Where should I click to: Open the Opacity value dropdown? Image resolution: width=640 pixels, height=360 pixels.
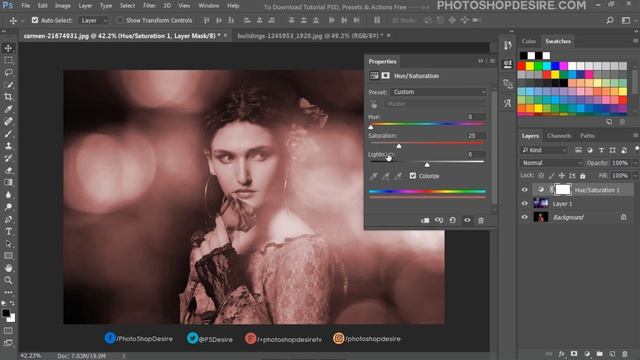click(x=636, y=163)
